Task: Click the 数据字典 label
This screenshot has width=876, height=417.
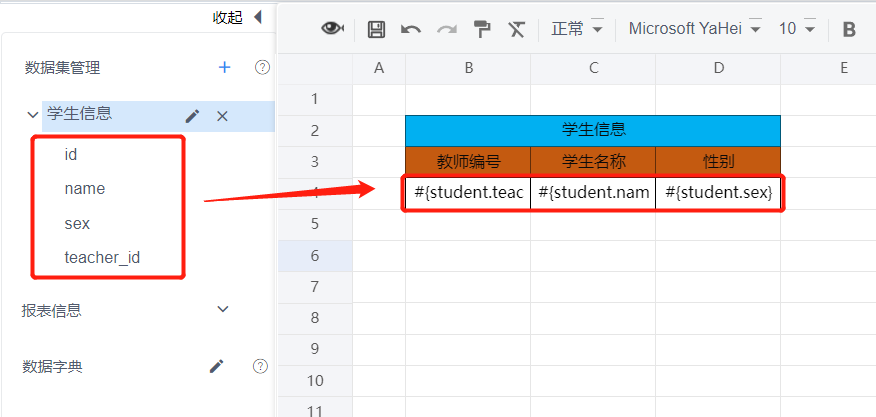Action: point(52,367)
